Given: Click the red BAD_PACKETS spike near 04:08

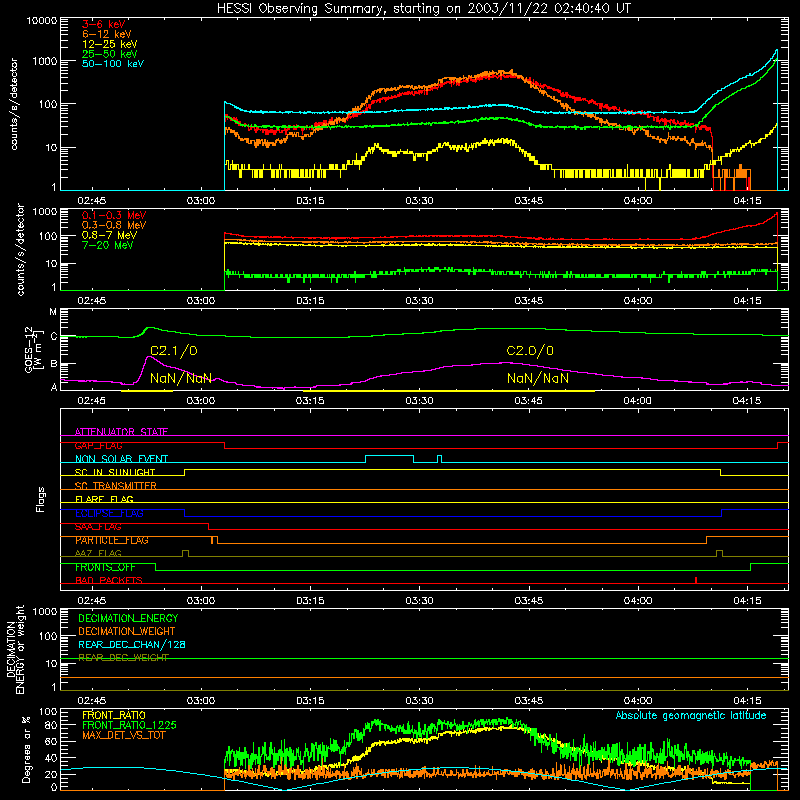Looking at the screenshot, I should point(696,580).
